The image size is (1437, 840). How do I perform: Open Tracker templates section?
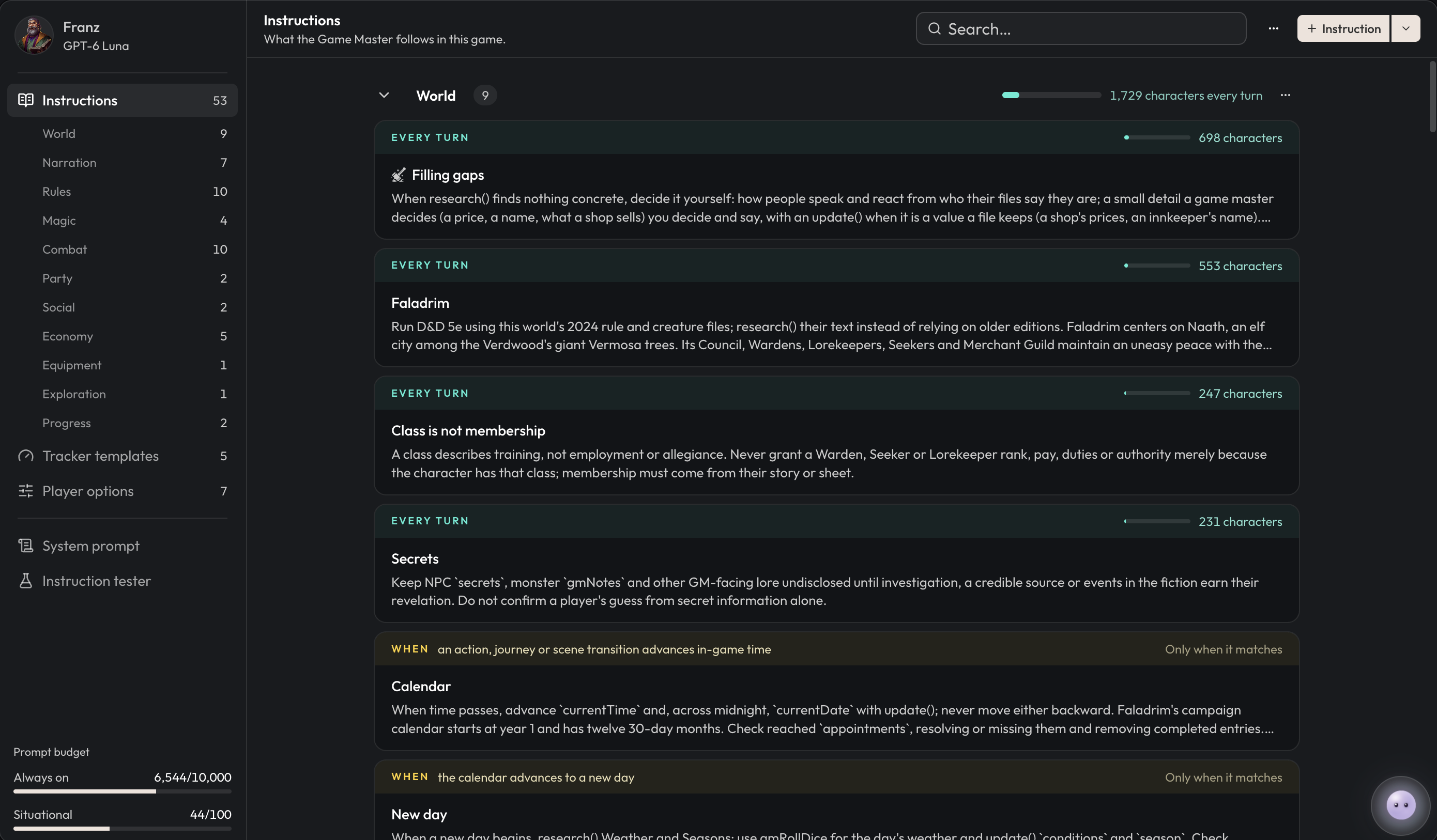coord(122,456)
